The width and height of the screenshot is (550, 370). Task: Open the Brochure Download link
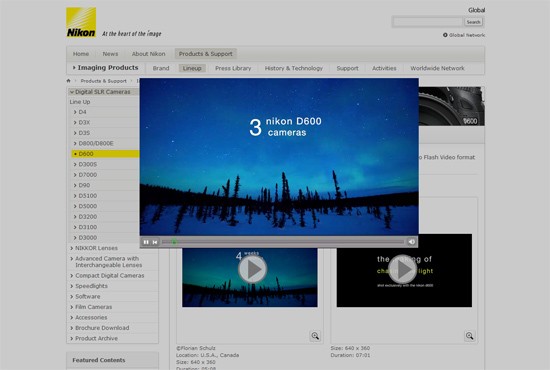(x=102, y=328)
